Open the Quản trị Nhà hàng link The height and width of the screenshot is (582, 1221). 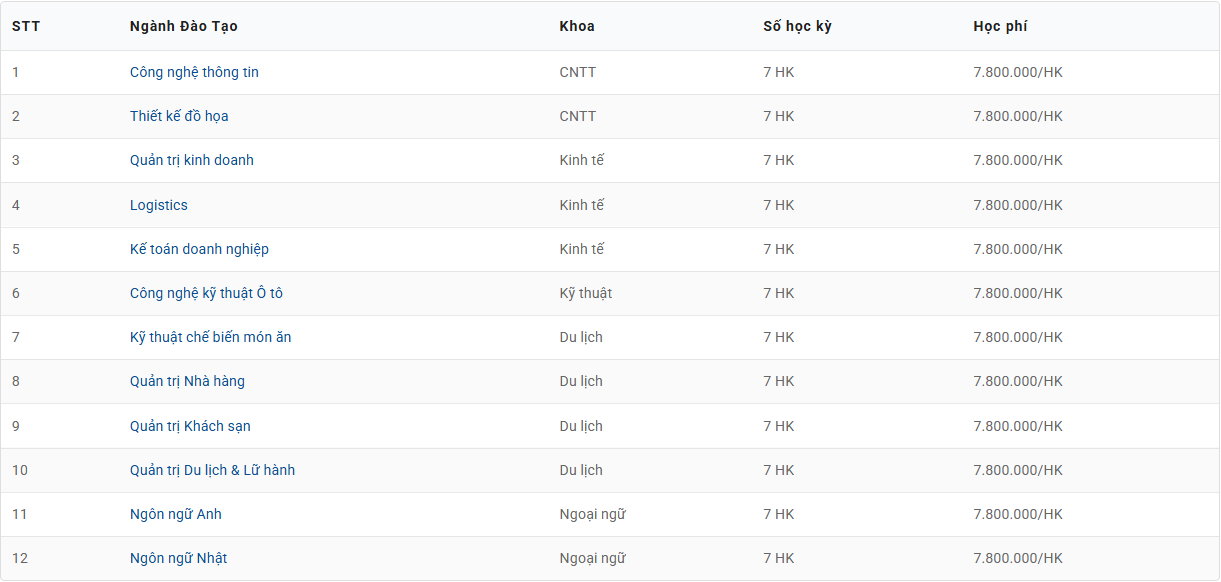[x=187, y=381]
